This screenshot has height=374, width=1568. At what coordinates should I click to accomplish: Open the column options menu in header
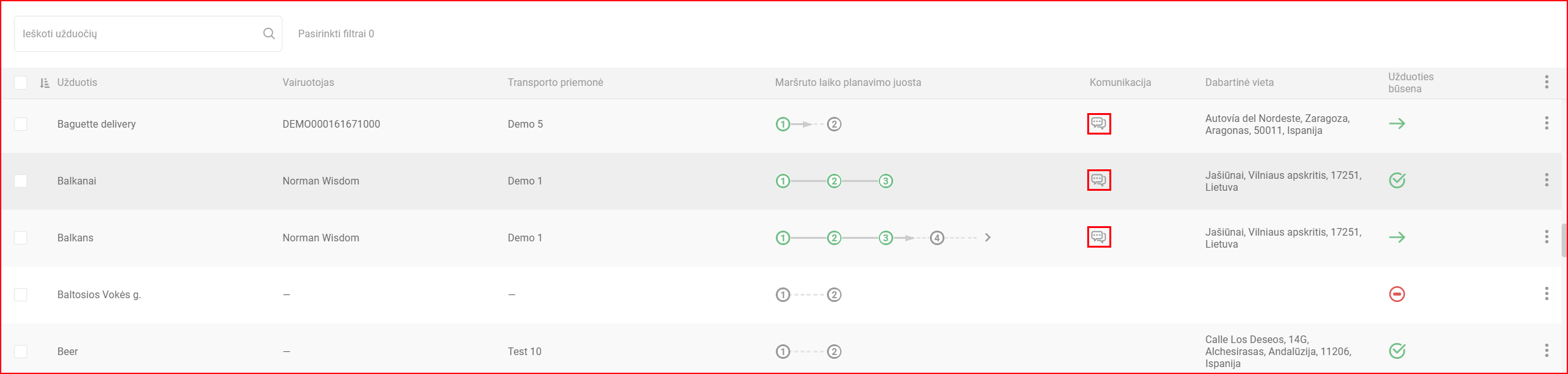click(x=1547, y=82)
